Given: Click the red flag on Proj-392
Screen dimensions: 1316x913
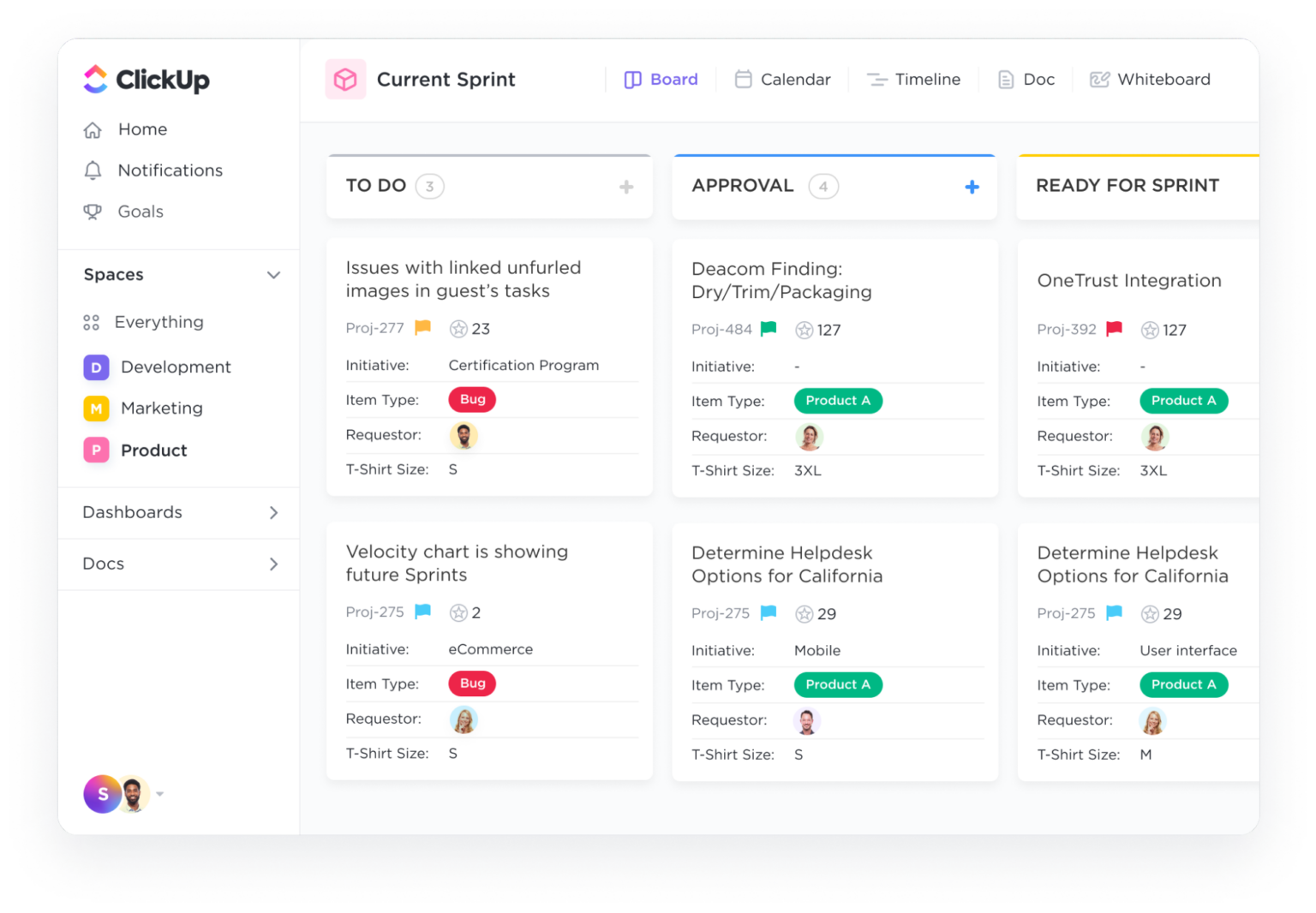Looking at the screenshot, I should (x=1114, y=329).
